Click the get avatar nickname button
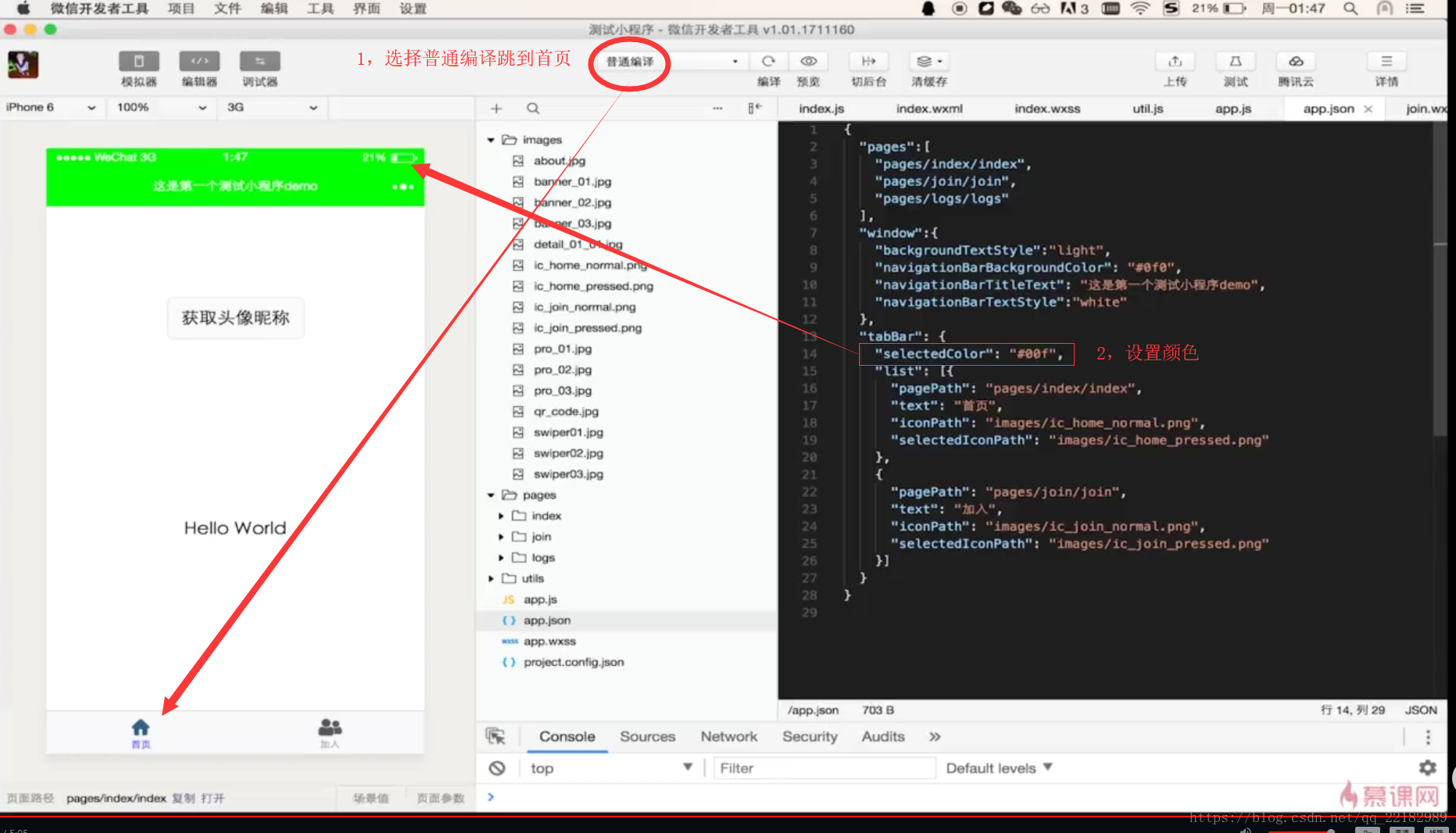1456x833 pixels. tap(235, 318)
